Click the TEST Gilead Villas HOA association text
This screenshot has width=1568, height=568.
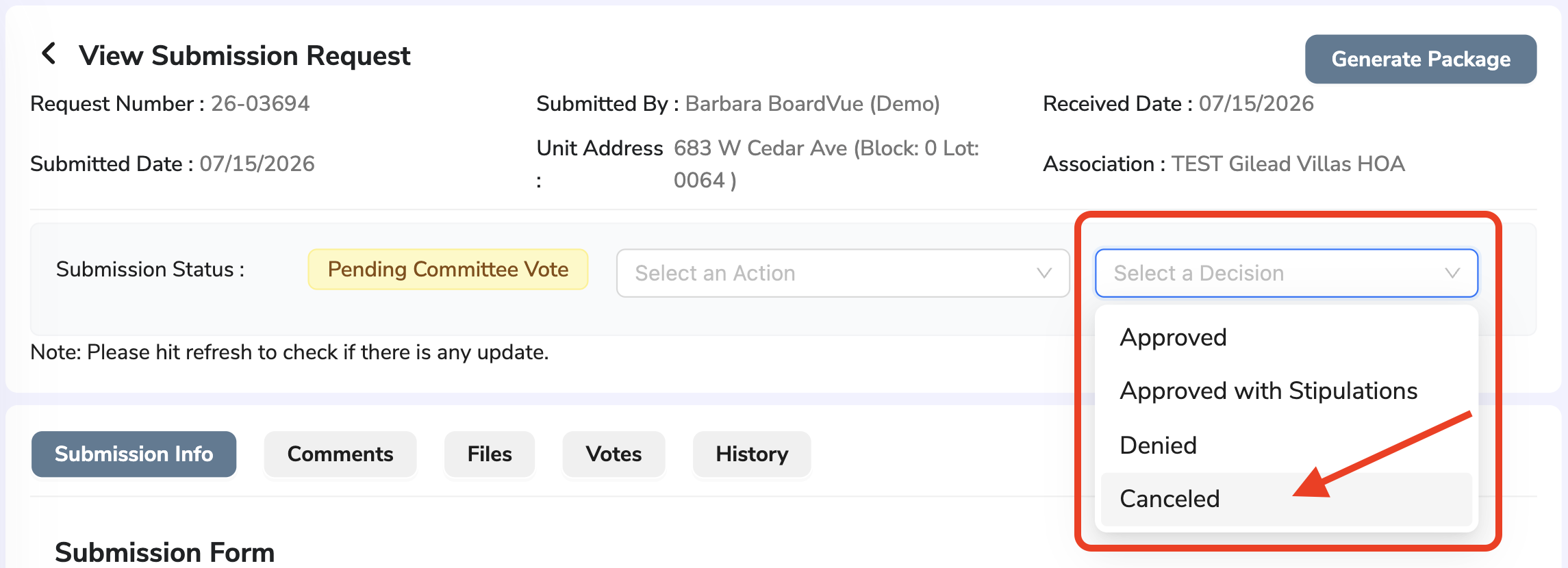tap(1288, 164)
